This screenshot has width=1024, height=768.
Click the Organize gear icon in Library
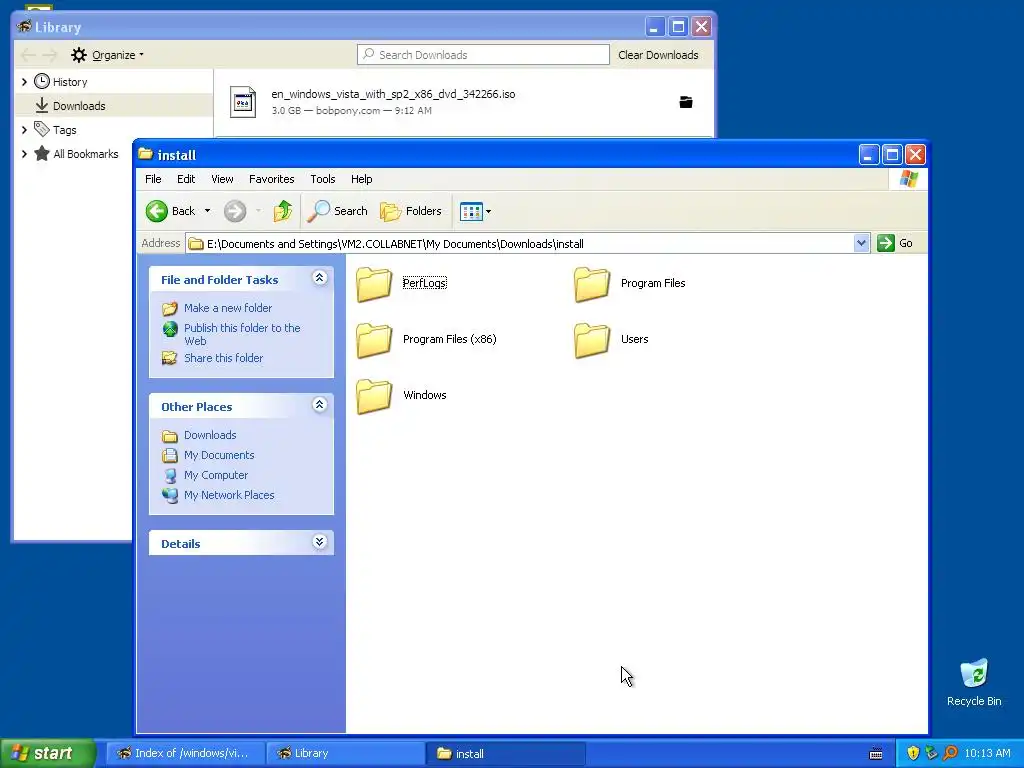79,55
